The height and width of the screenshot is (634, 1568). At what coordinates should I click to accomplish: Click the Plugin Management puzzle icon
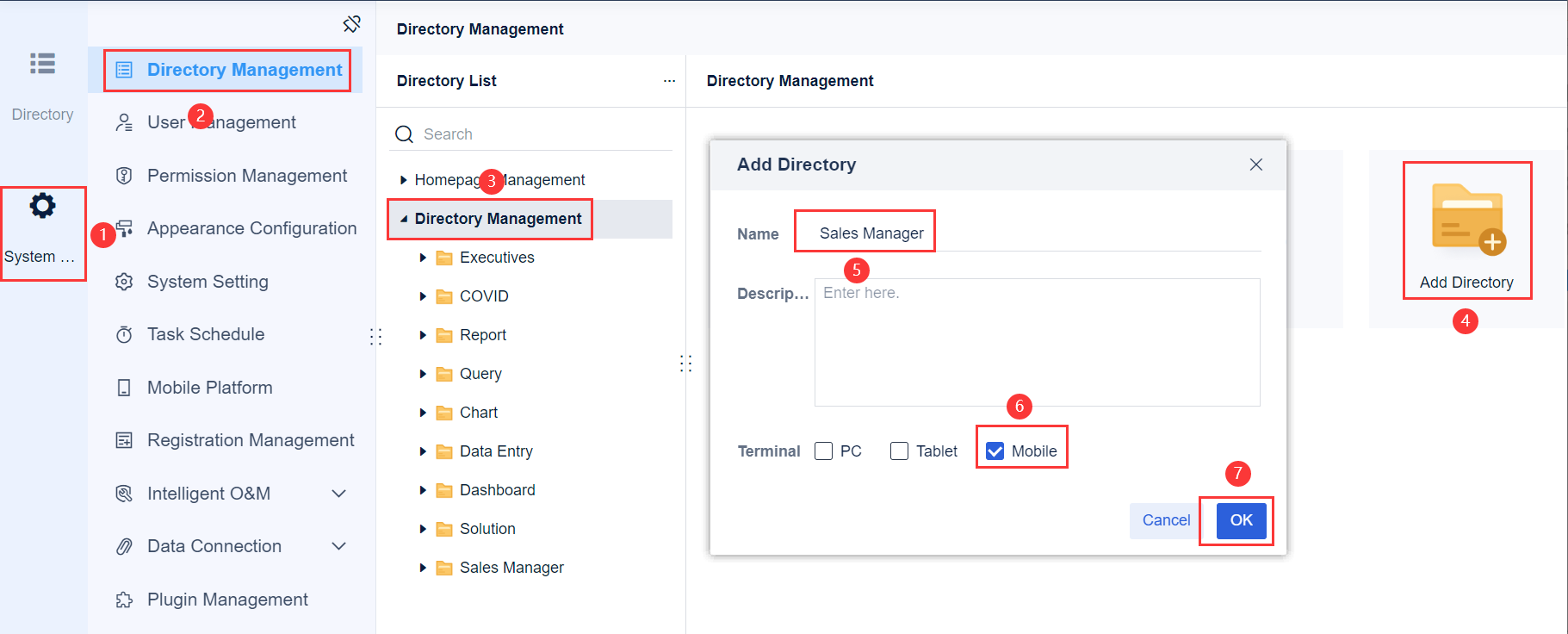pos(124,600)
